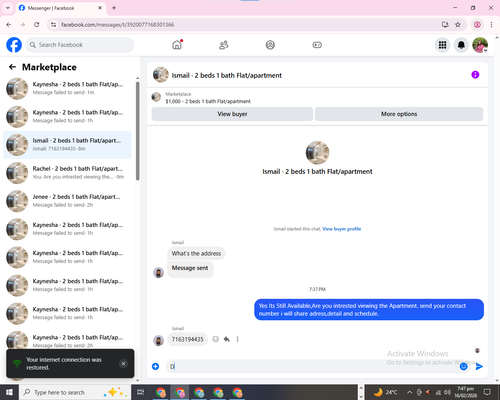Screen dimensions: 500x400
Task: Open the plus attachment menu in composer
Action: [156, 367]
